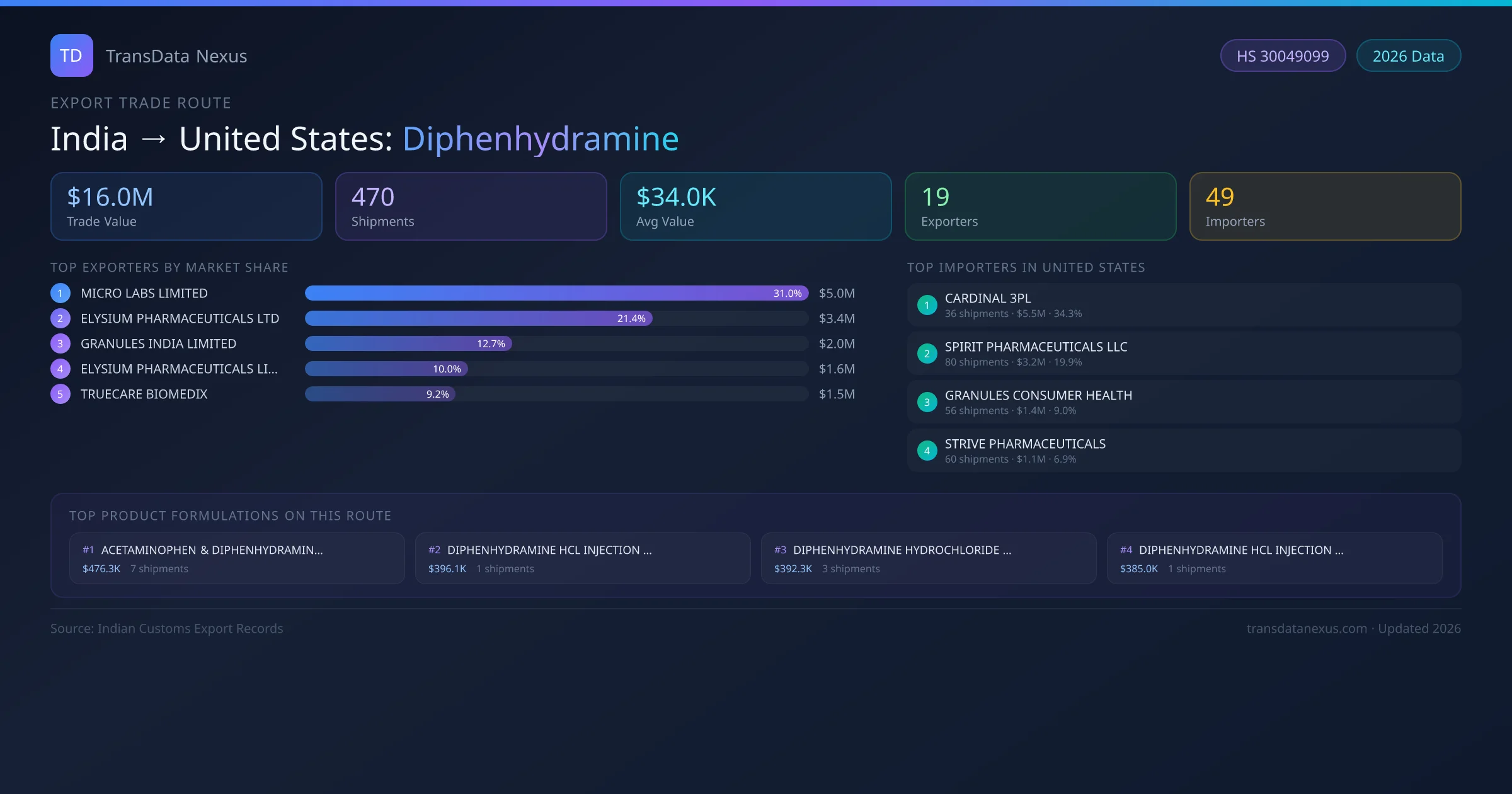Click badge 4 beside STRIVE PHARMACEUTICALS
This screenshot has width=1512, height=794.
(927, 451)
